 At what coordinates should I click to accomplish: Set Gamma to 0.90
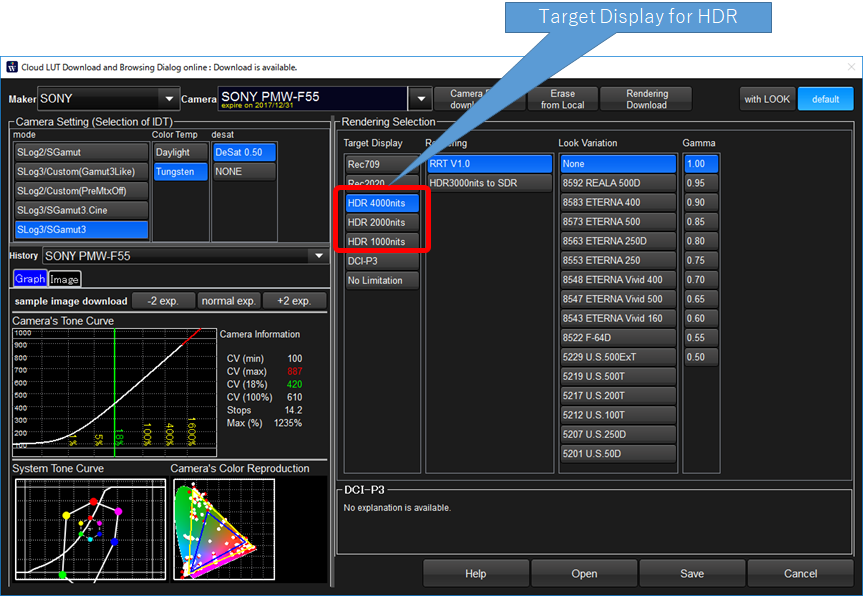(701, 202)
